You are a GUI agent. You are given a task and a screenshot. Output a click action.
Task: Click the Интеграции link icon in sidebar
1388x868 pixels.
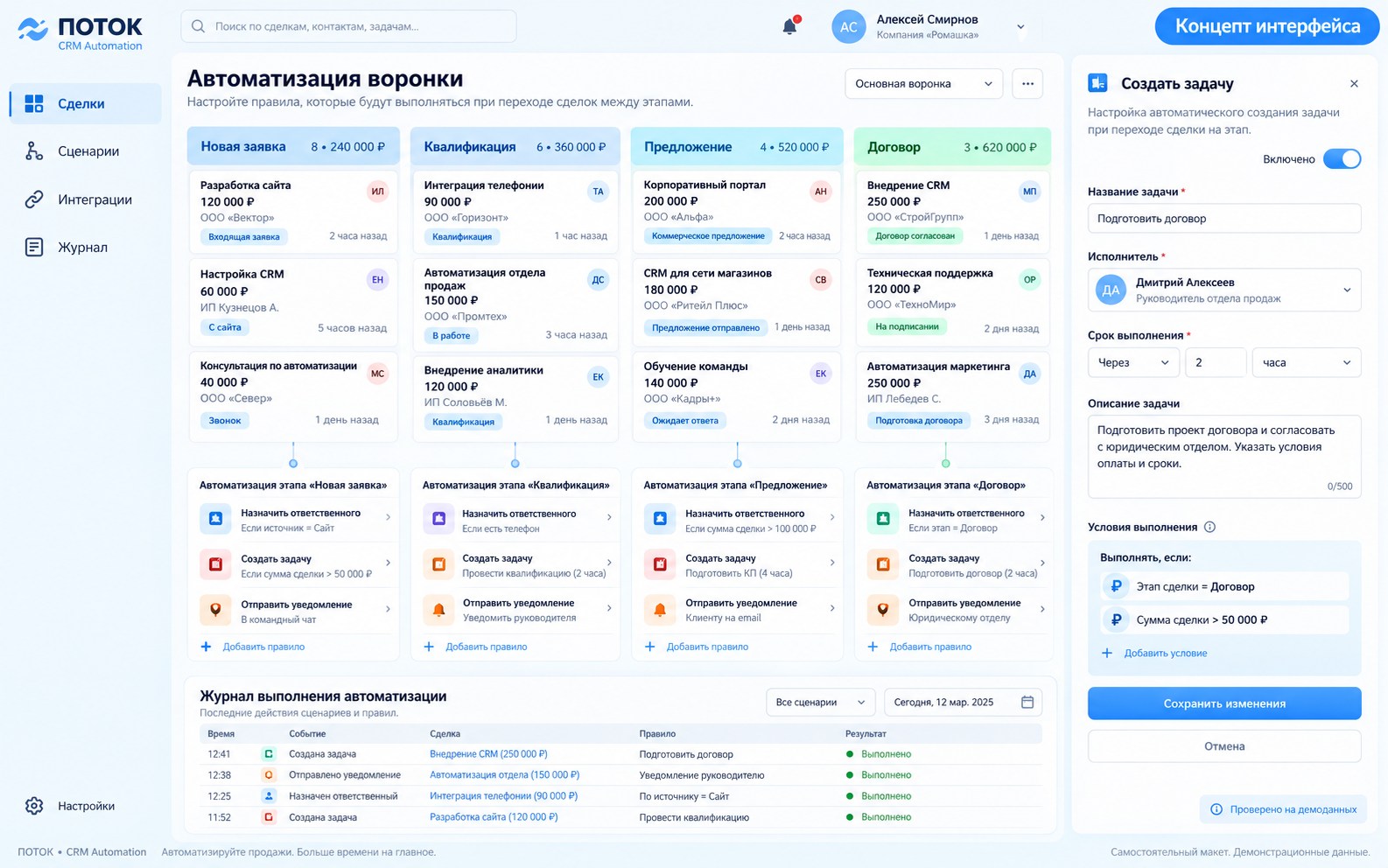pos(34,199)
